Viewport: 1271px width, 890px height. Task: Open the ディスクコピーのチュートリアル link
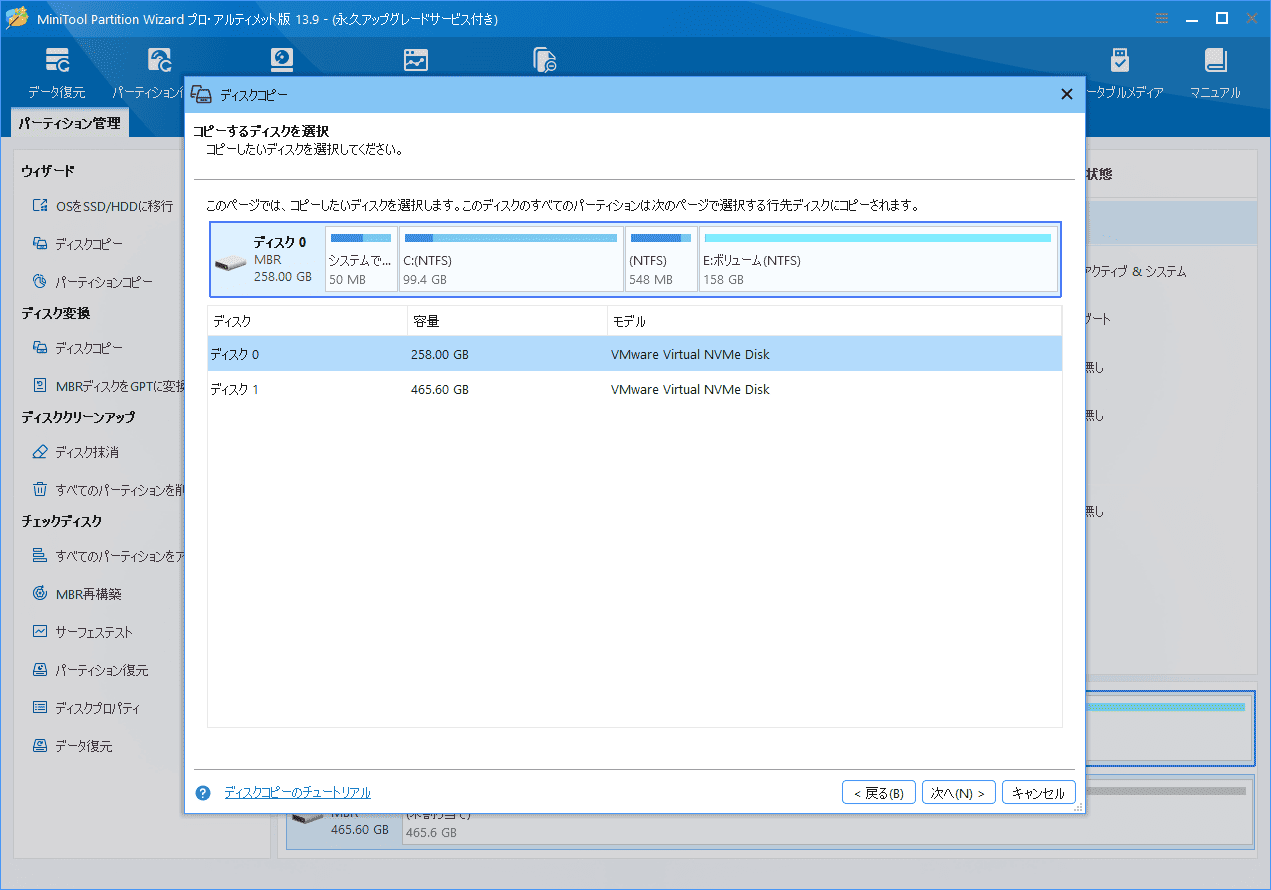[297, 793]
